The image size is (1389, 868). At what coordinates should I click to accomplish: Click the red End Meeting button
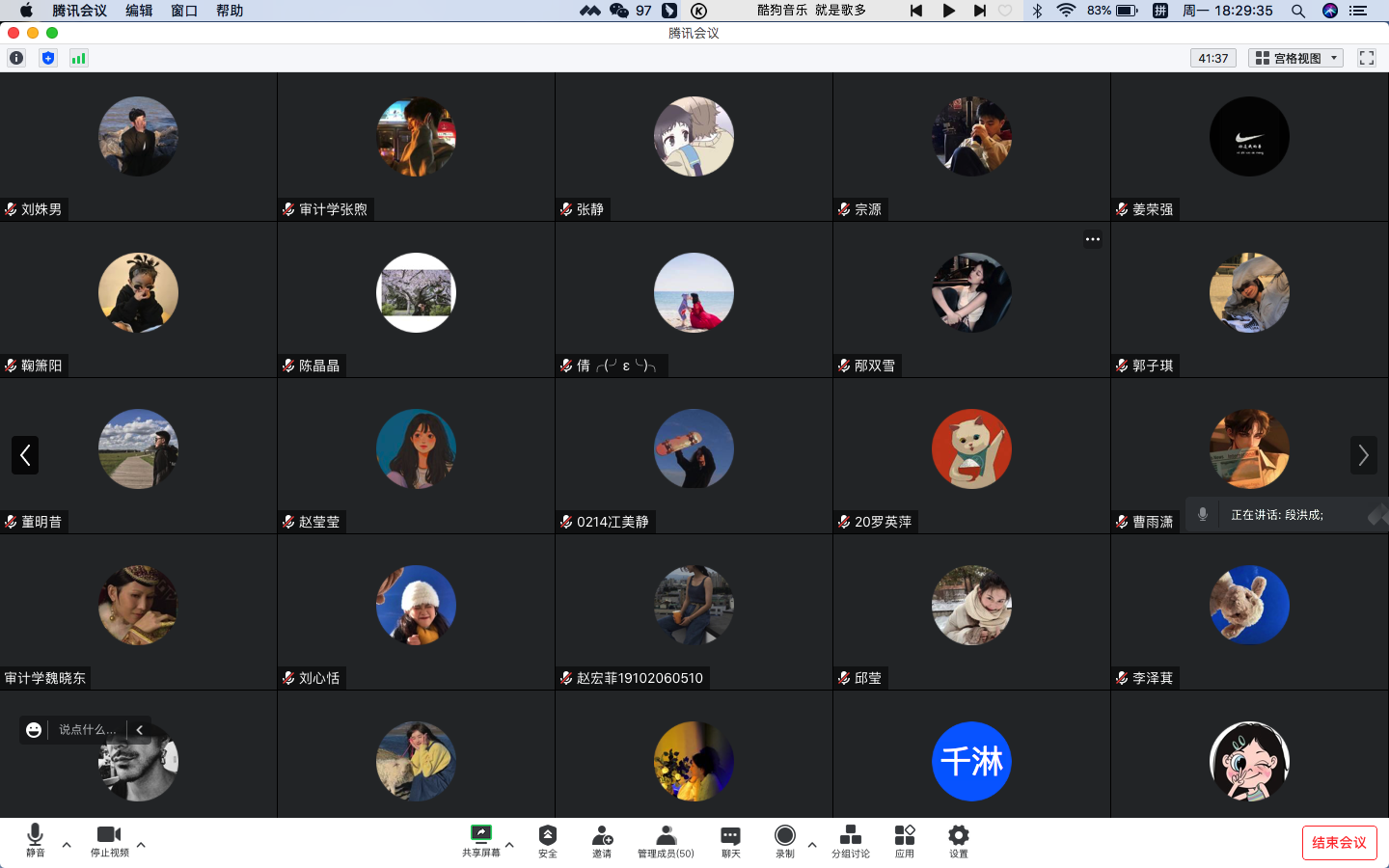click(x=1339, y=843)
